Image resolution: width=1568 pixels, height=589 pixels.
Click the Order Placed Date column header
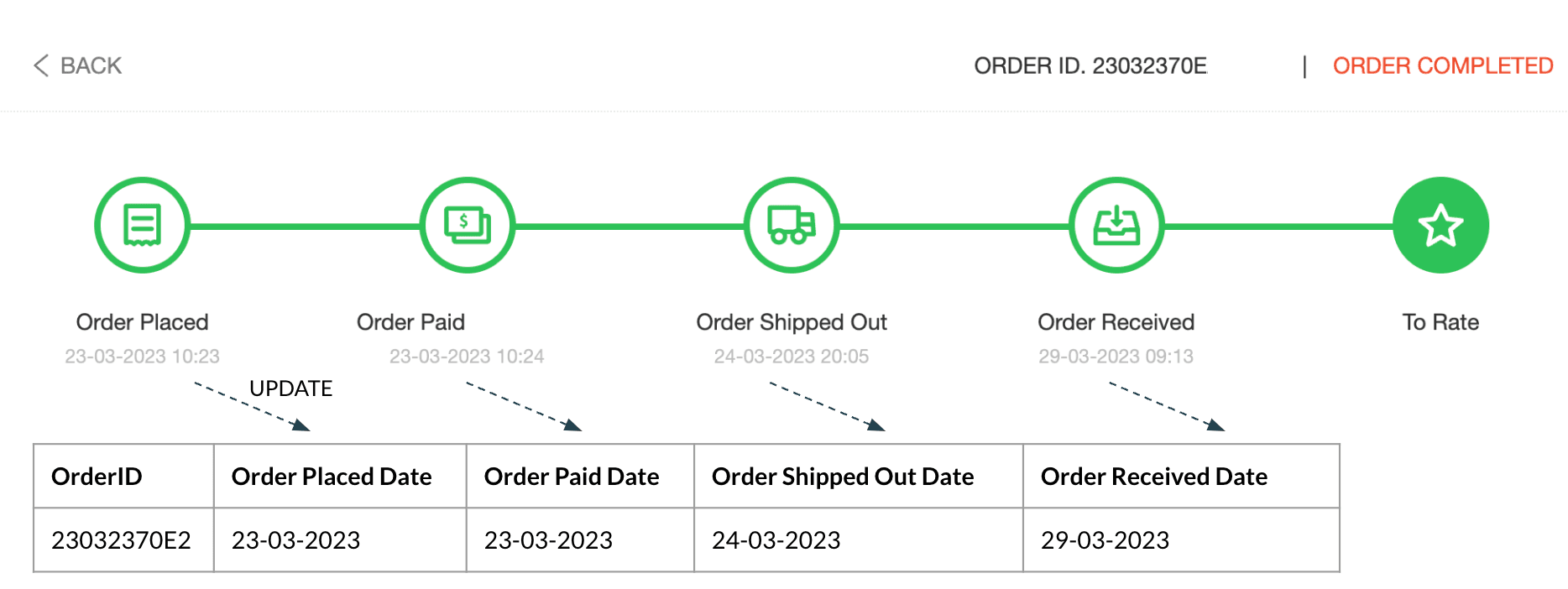(x=332, y=477)
